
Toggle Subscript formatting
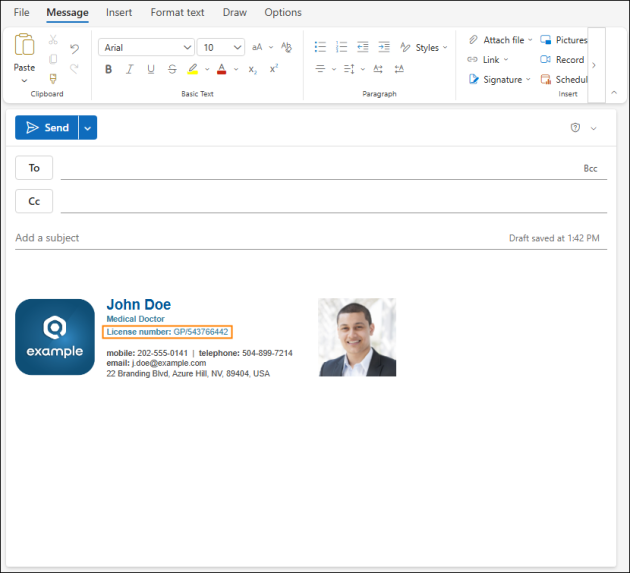[252, 69]
